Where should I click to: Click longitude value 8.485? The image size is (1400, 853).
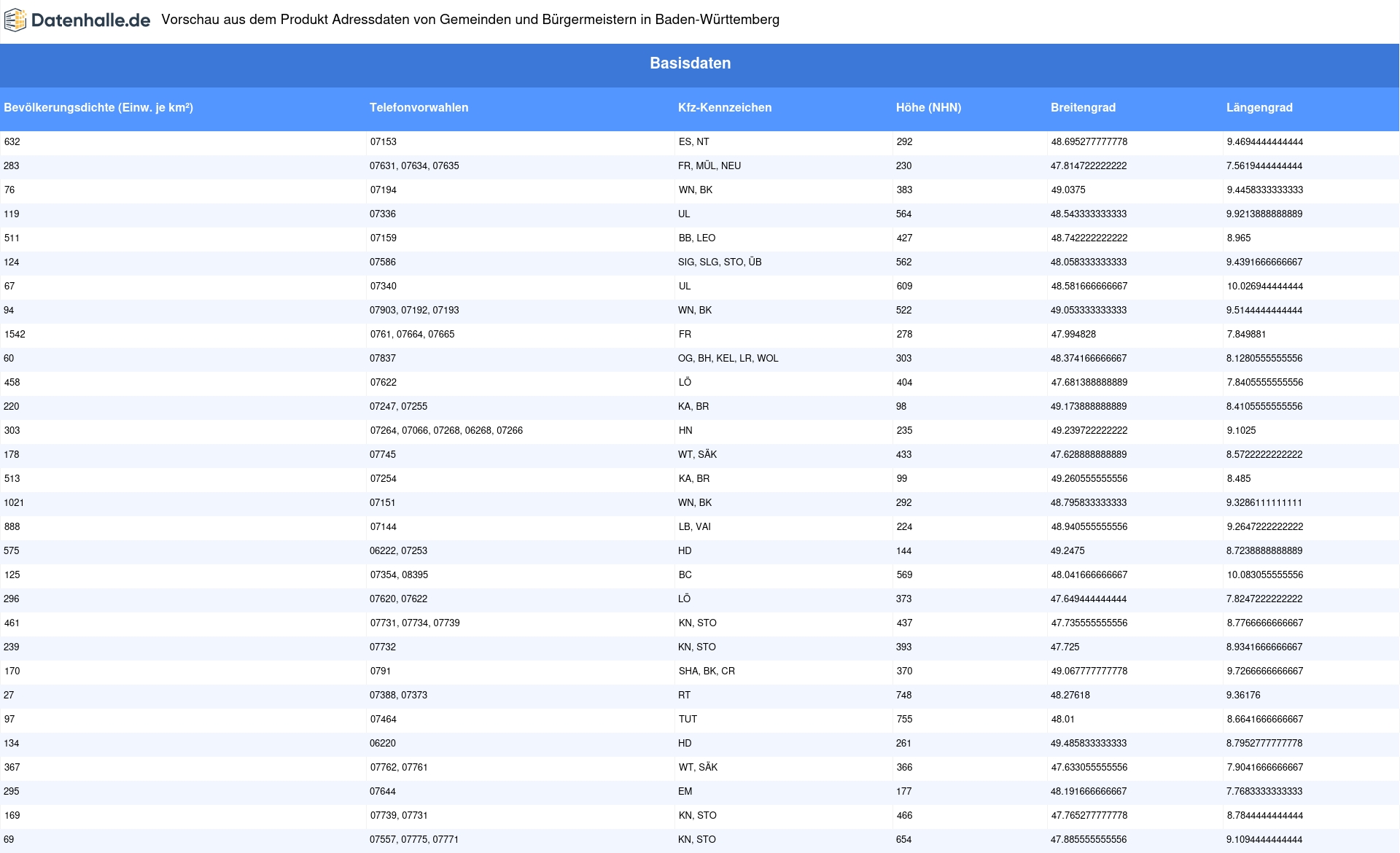click(x=1238, y=479)
